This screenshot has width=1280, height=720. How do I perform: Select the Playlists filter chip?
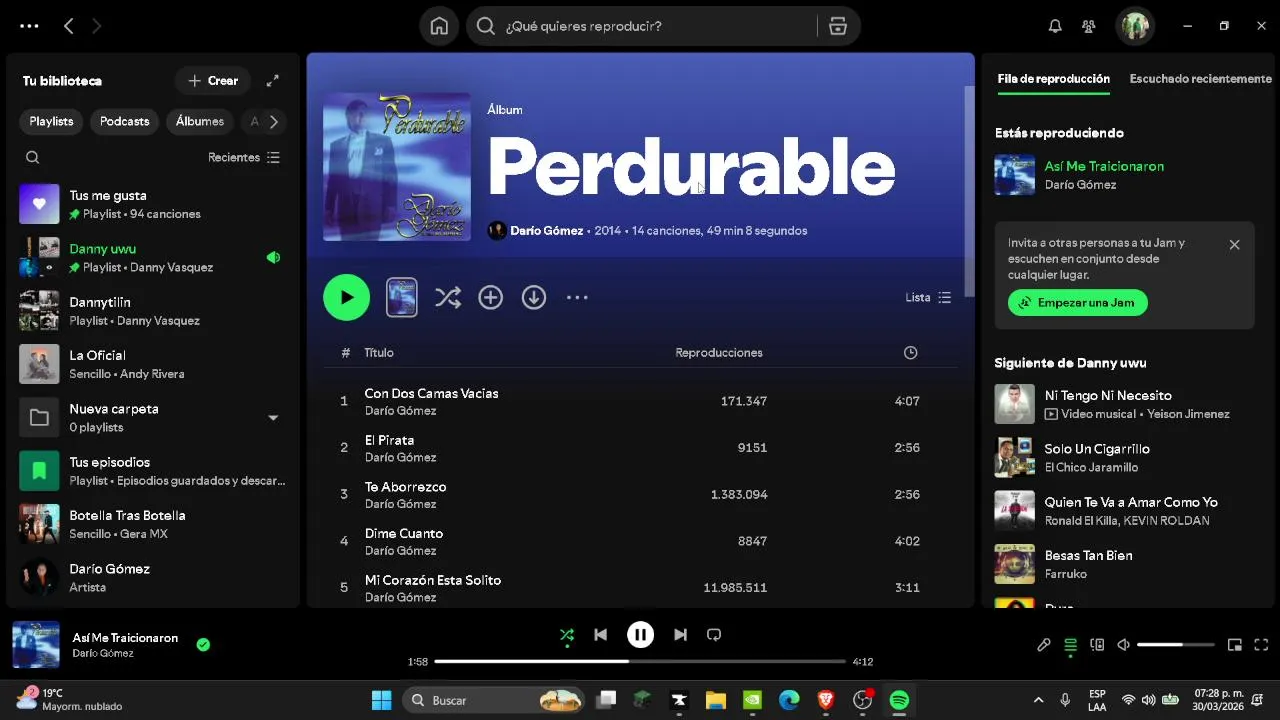pyautogui.click(x=51, y=121)
